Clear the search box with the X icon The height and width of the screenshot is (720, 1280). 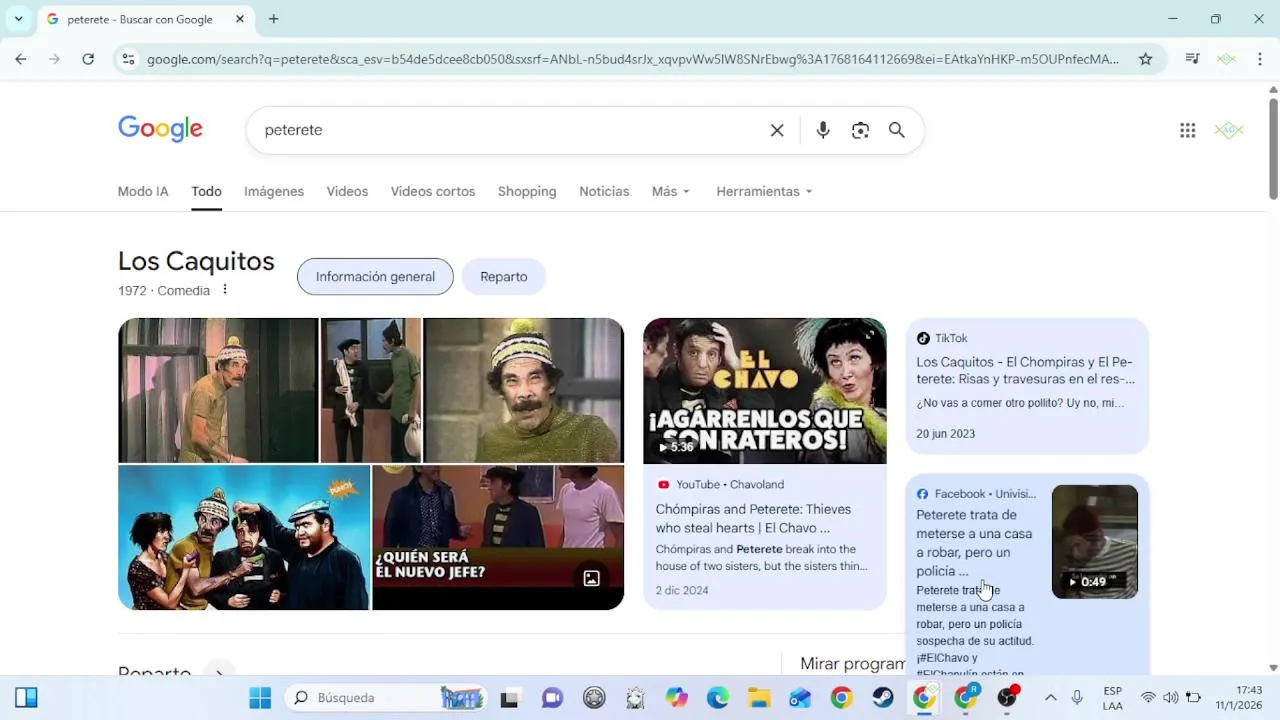777,130
